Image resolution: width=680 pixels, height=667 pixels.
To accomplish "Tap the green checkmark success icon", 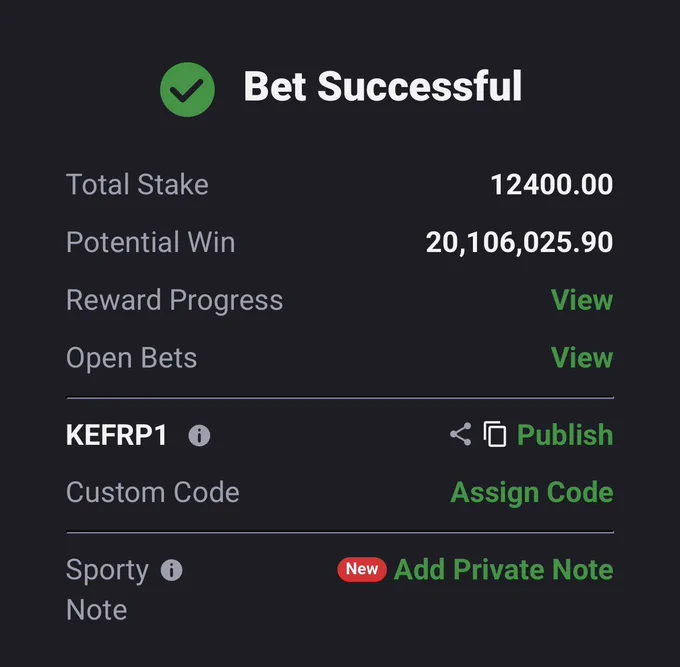I will click(x=187, y=89).
